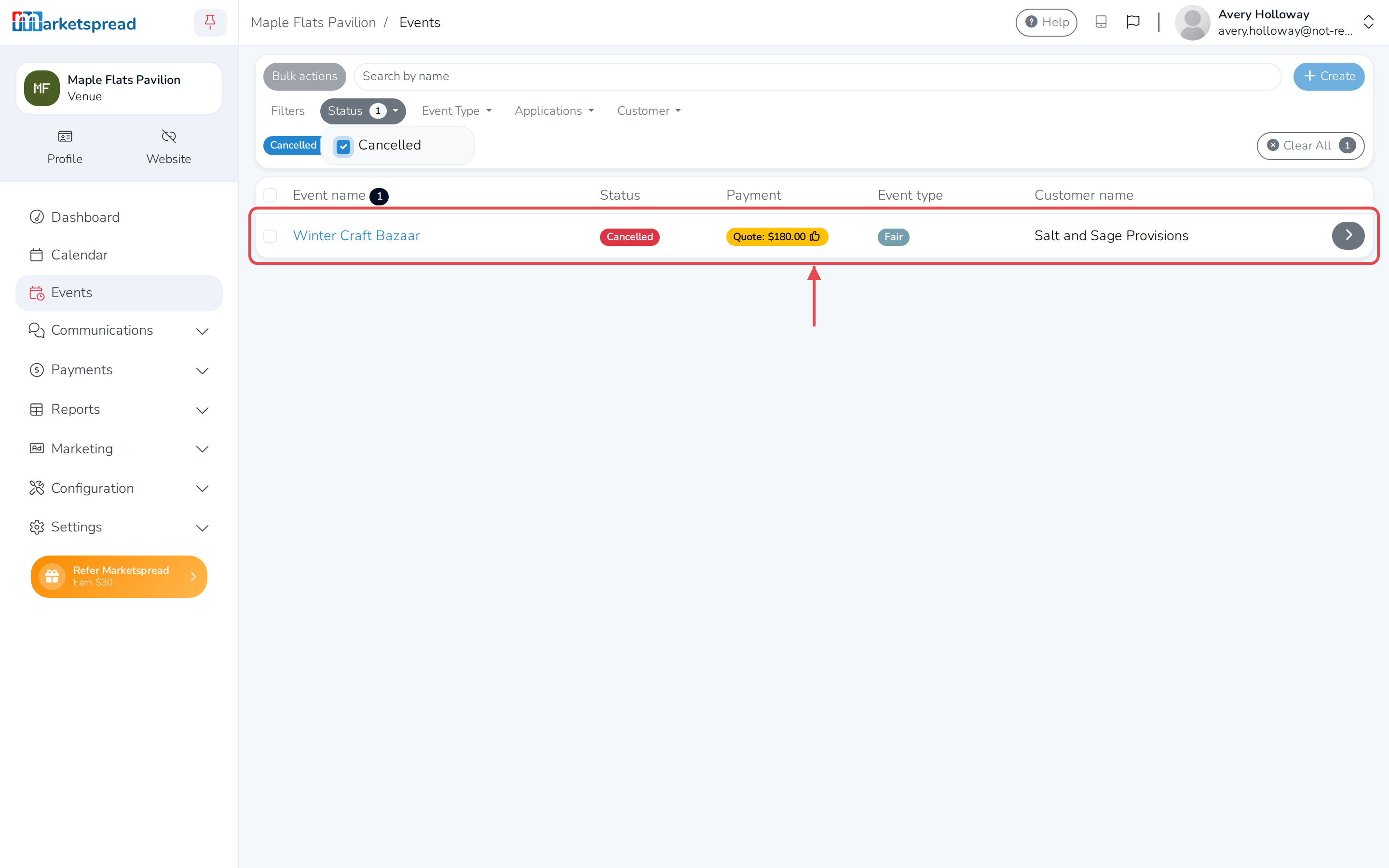
Task: Expand the Payments menu chevron
Action: tap(202, 371)
